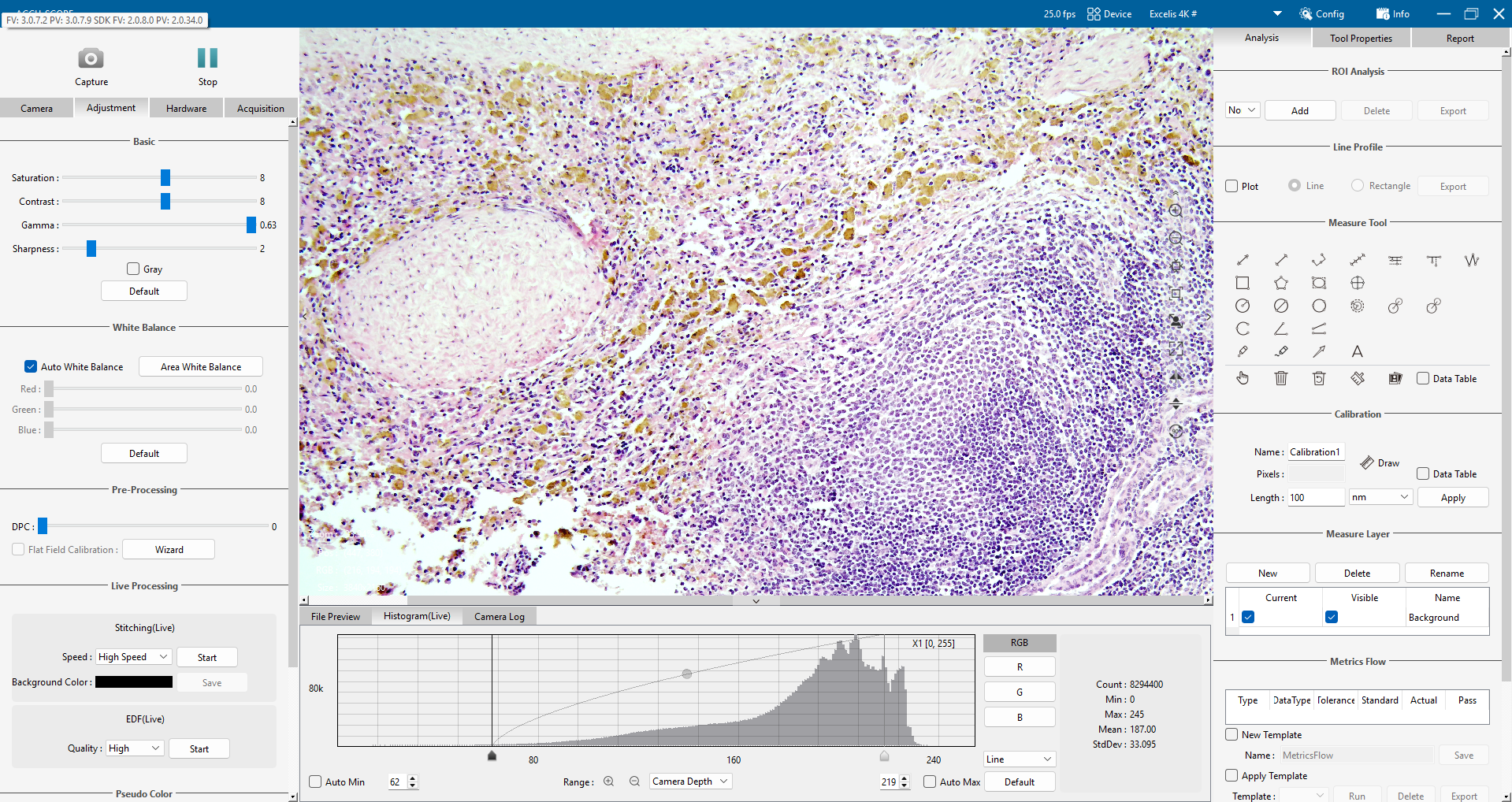Click the Stitching background color swatch
The image size is (1512, 802).
pyautogui.click(x=133, y=681)
